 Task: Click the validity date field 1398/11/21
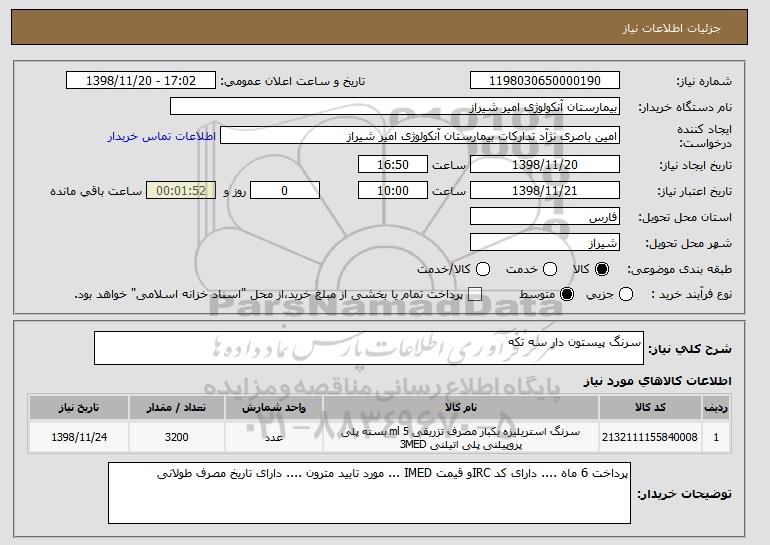[x=545, y=191]
